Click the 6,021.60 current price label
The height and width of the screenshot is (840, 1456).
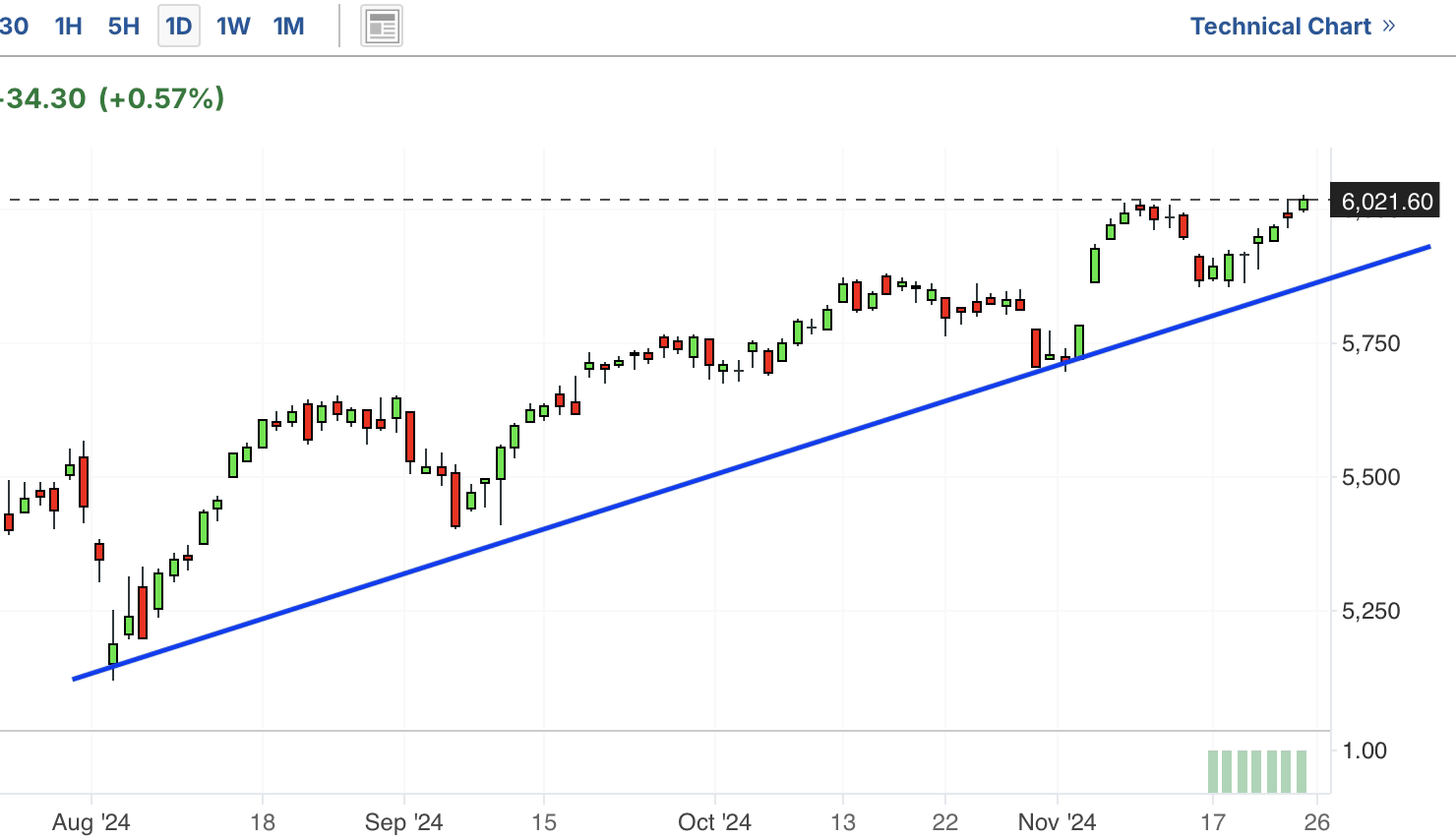(1387, 202)
